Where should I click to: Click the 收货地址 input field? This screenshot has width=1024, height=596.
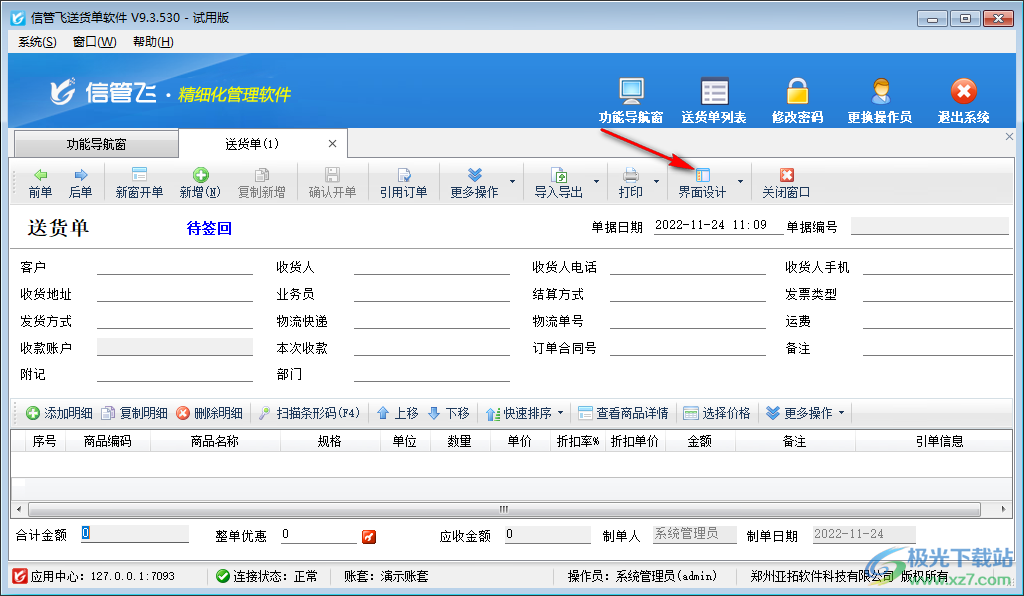175,294
